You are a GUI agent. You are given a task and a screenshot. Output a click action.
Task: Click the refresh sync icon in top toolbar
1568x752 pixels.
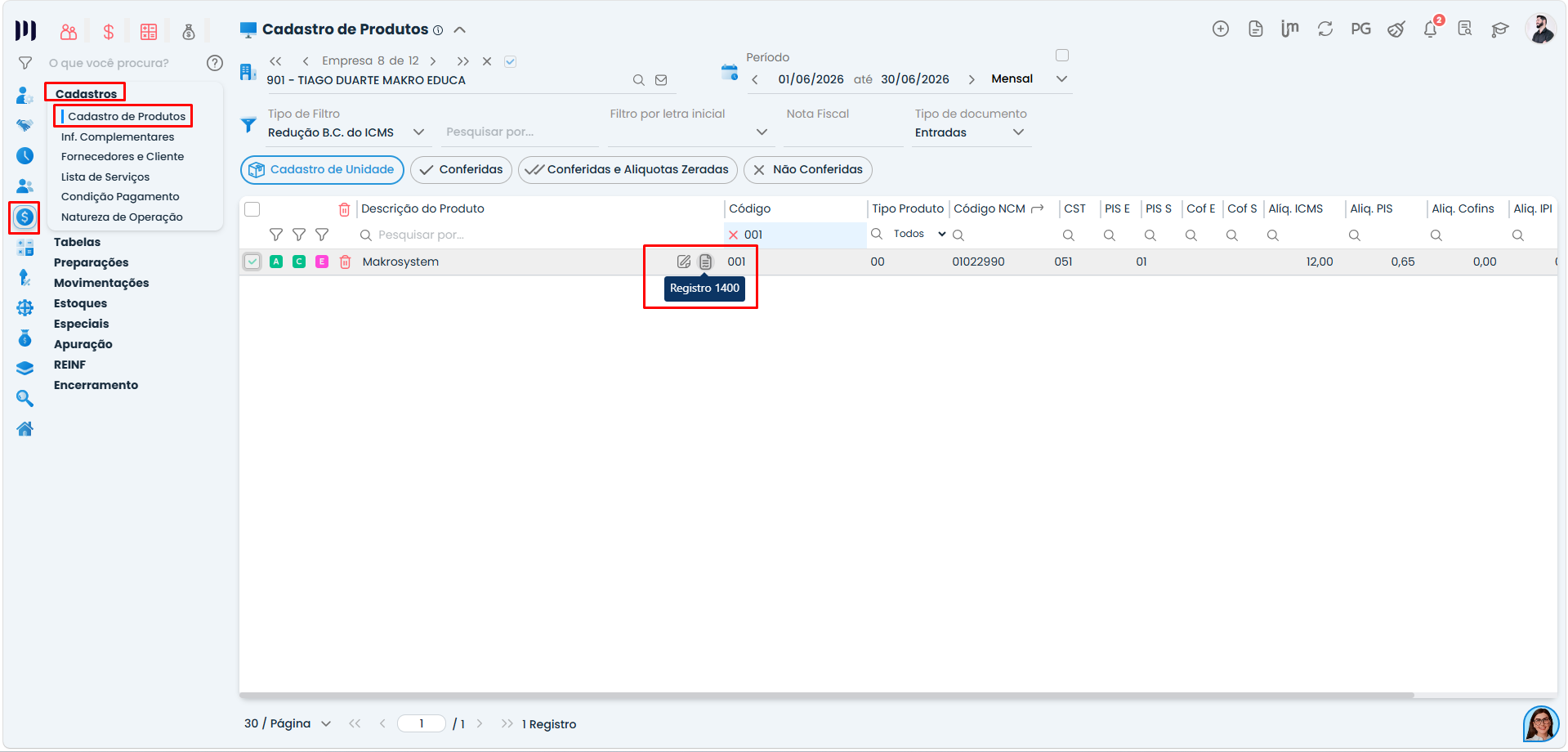point(1325,29)
